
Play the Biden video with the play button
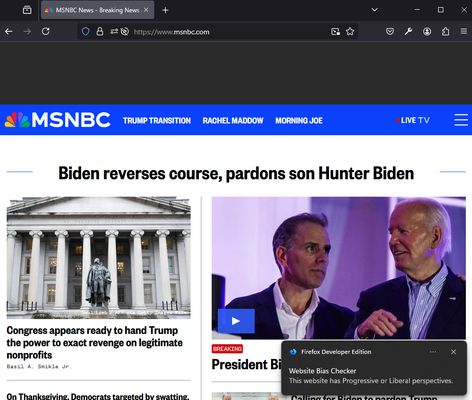[236, 321]
